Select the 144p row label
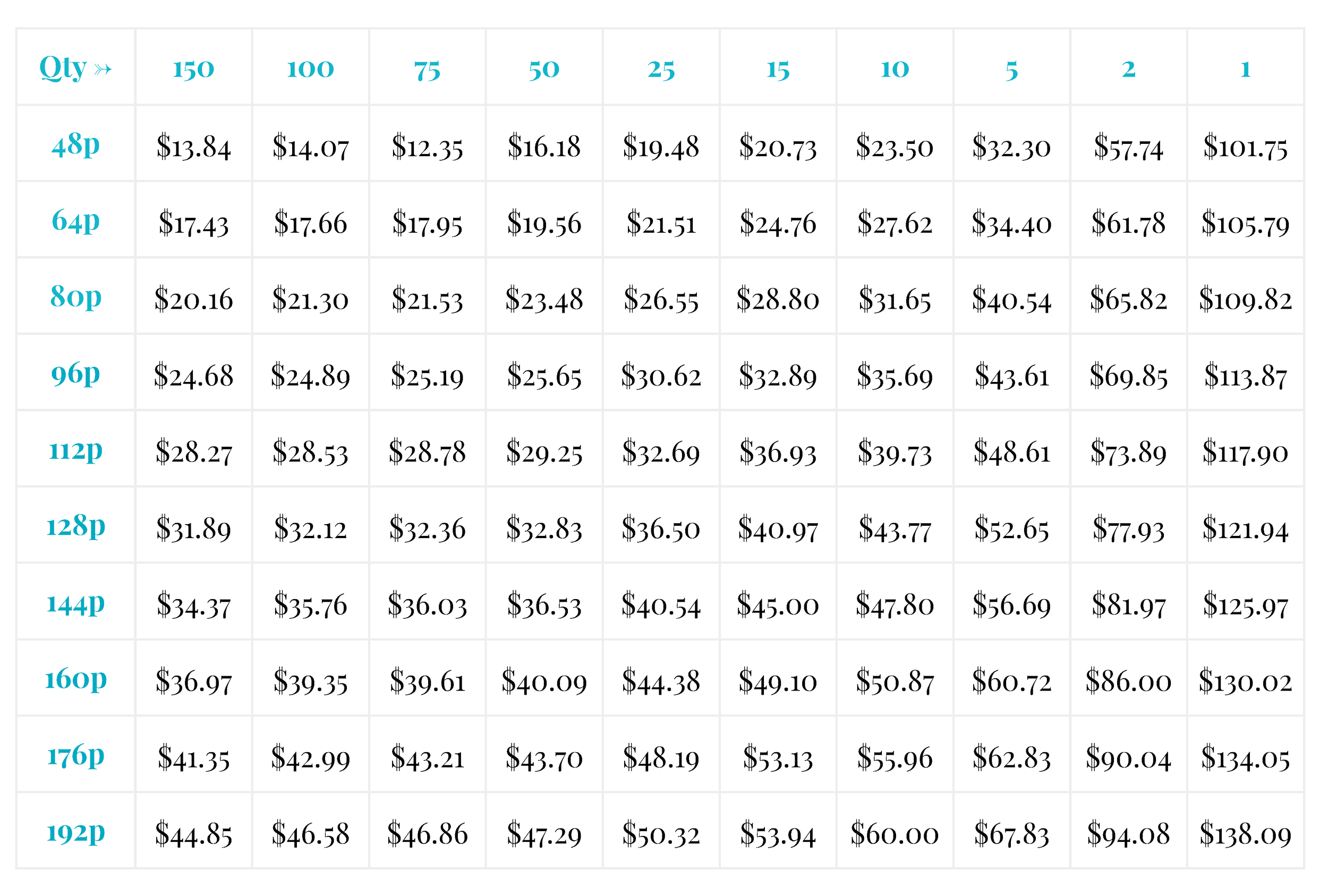 click(76, 603)
